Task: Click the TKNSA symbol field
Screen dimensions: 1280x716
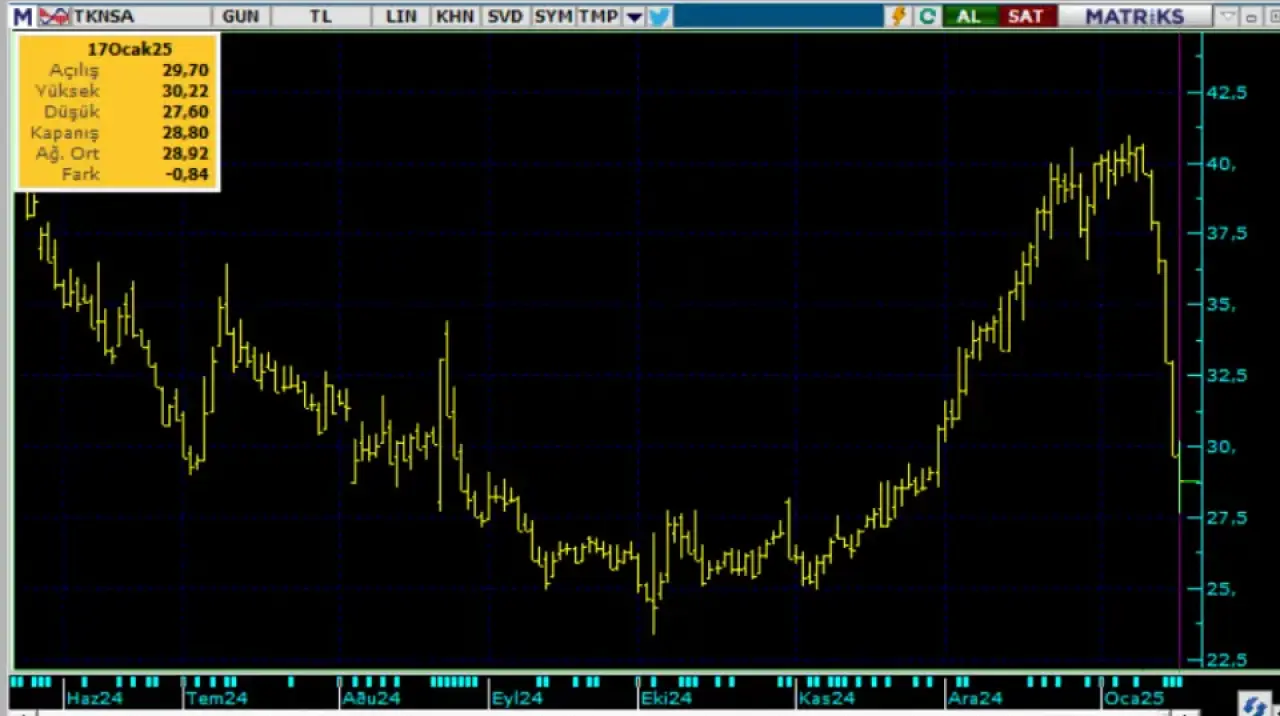Action: click(141, 16)
